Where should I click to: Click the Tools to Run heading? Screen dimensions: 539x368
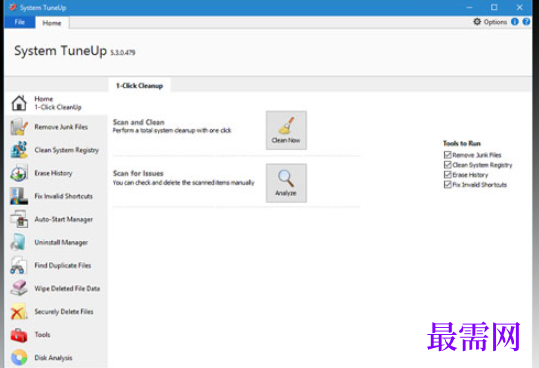click(x=462, y=143)
